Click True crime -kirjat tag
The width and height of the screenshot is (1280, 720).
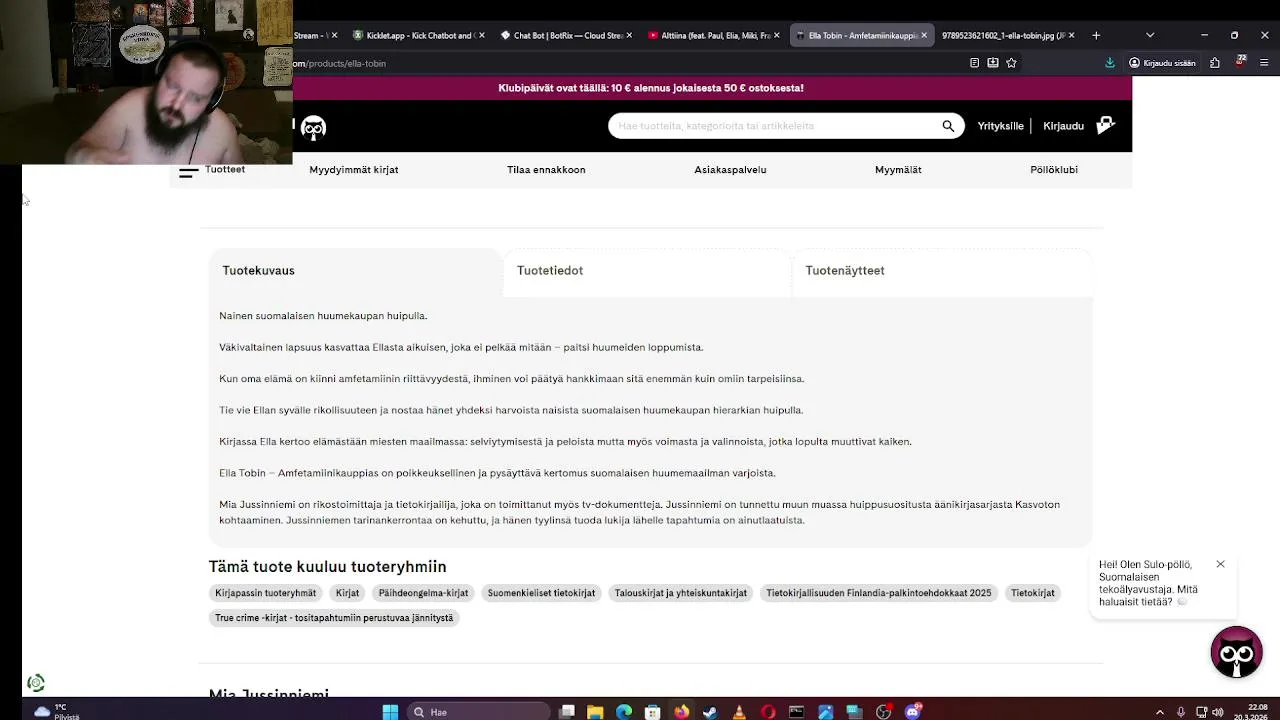(x=334, y=618)
